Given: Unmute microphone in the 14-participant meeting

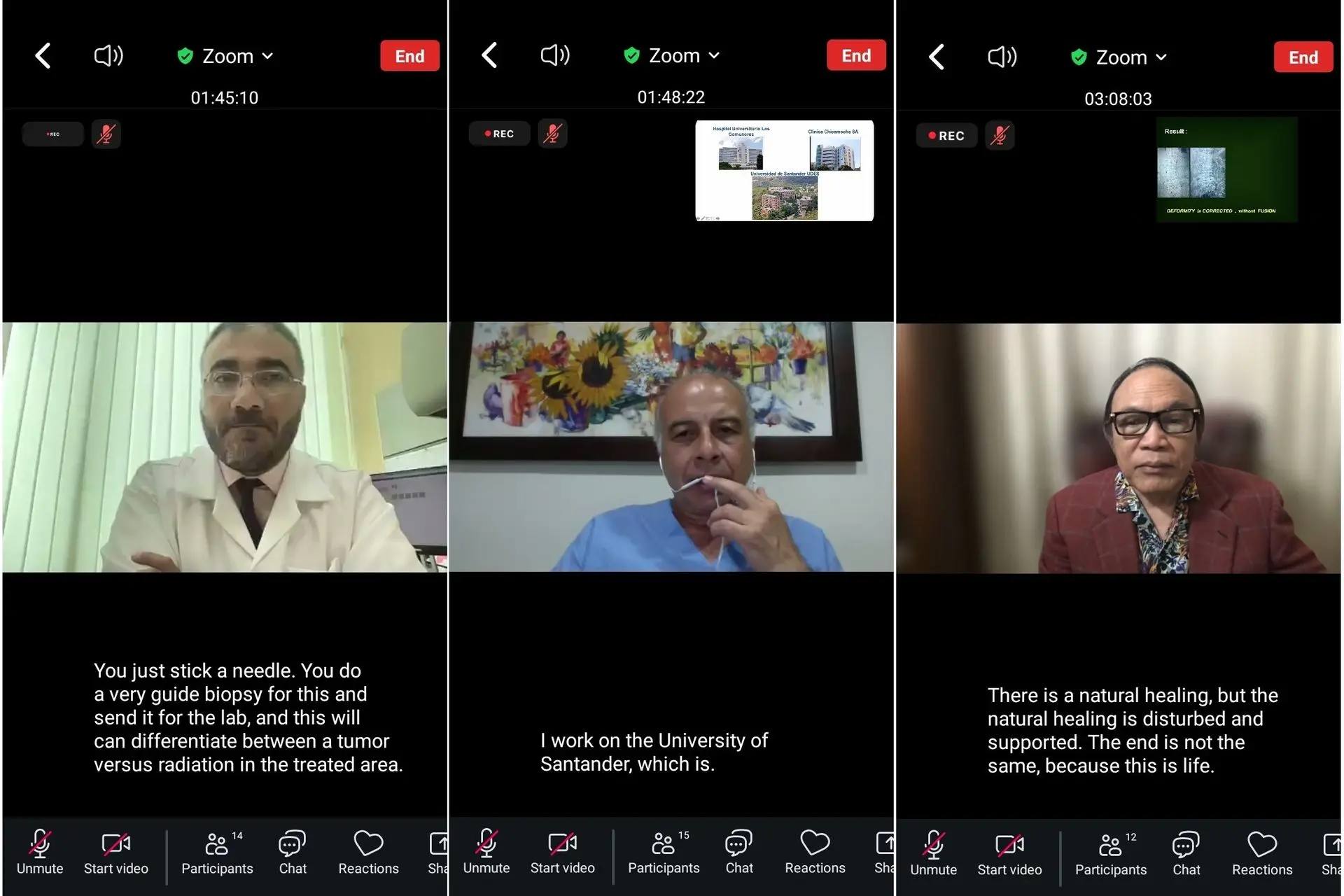Looking at the screenshot, I should (x=40, y=853).
